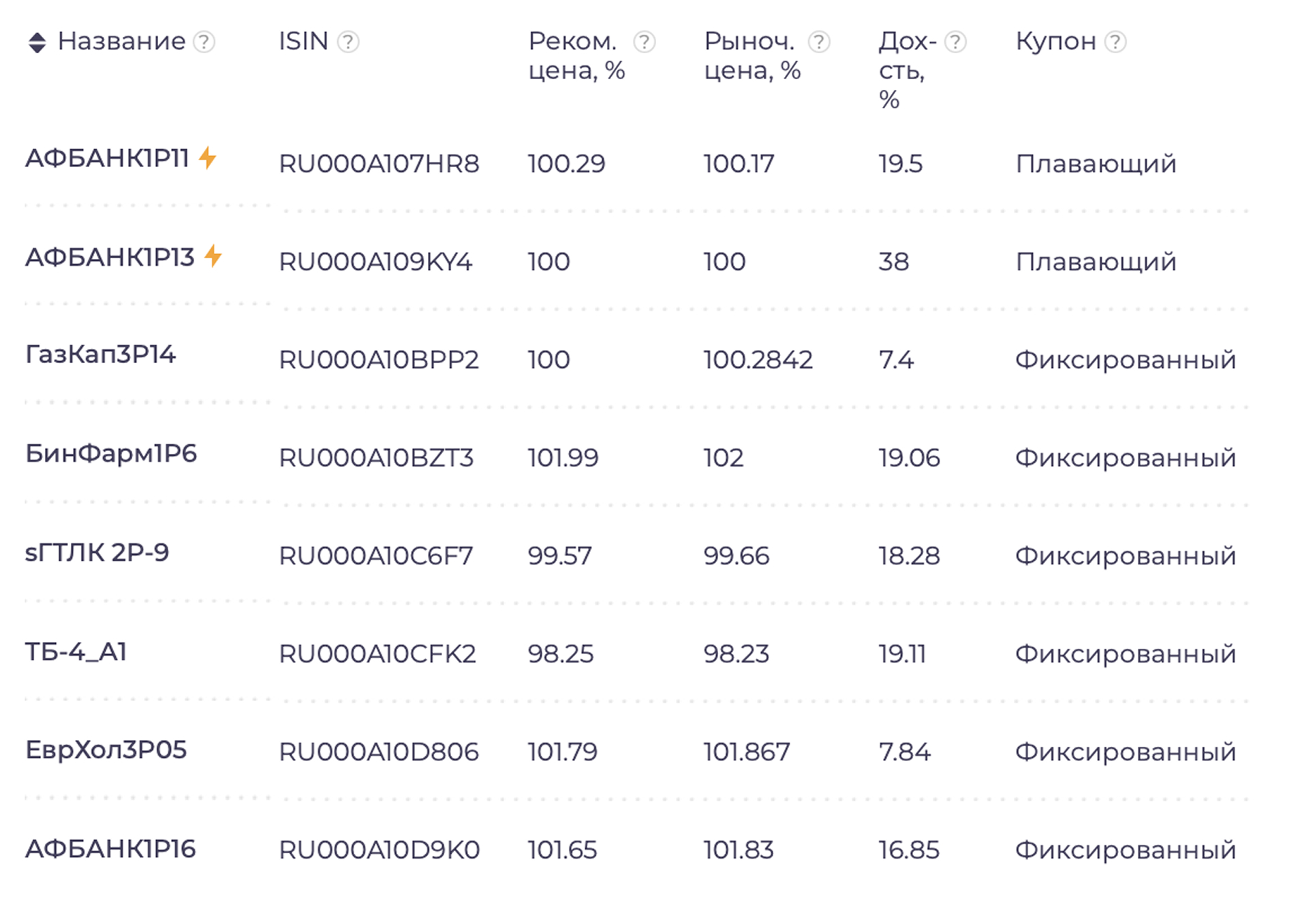Click help icon beside Реком. цена header
Viewport: 1302px width, 924px height.
click(x=644, y=42)
